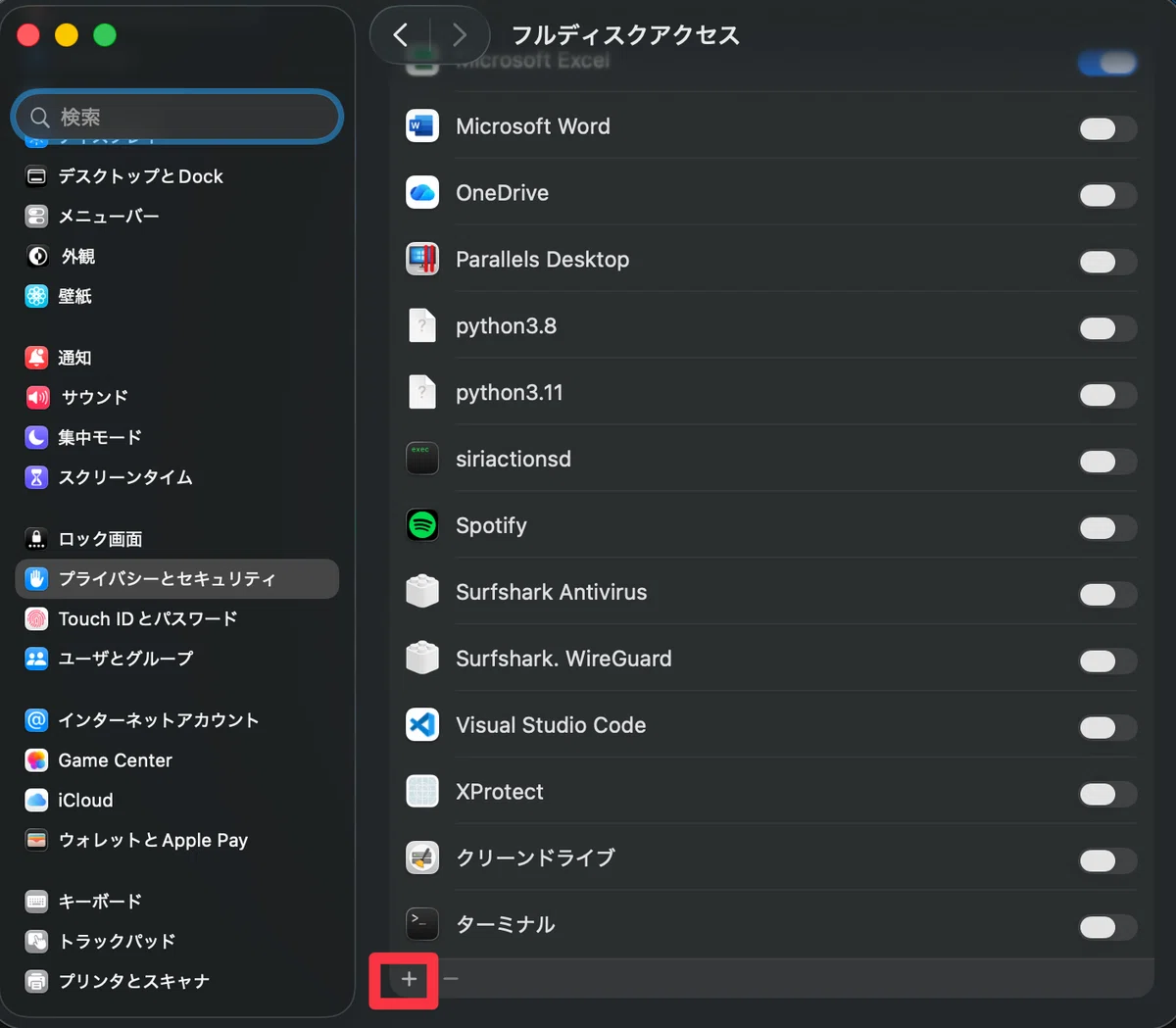Image resolution: width=1176 pixels, height=1028 pixels.
Task: Select プライバシーとセキュリティ in sidebar
Action: point(177,579)
